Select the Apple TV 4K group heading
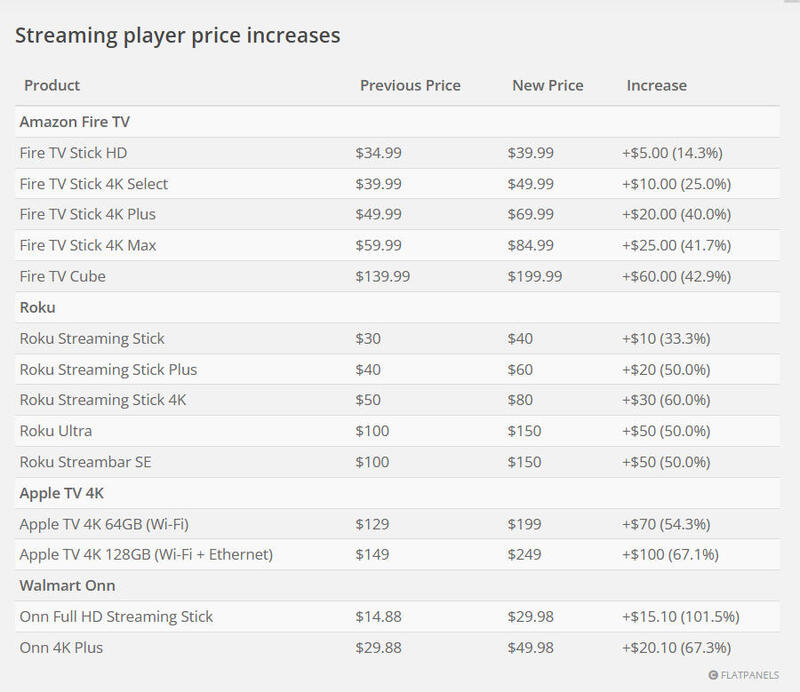The height and width of the screenshot is (692, 800). tap(62, 493)
